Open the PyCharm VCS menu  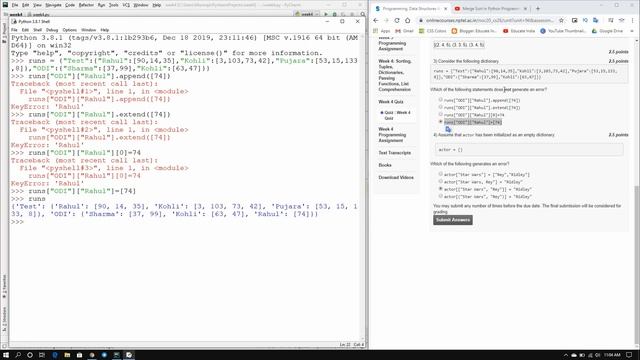click(x=126, y=5)
